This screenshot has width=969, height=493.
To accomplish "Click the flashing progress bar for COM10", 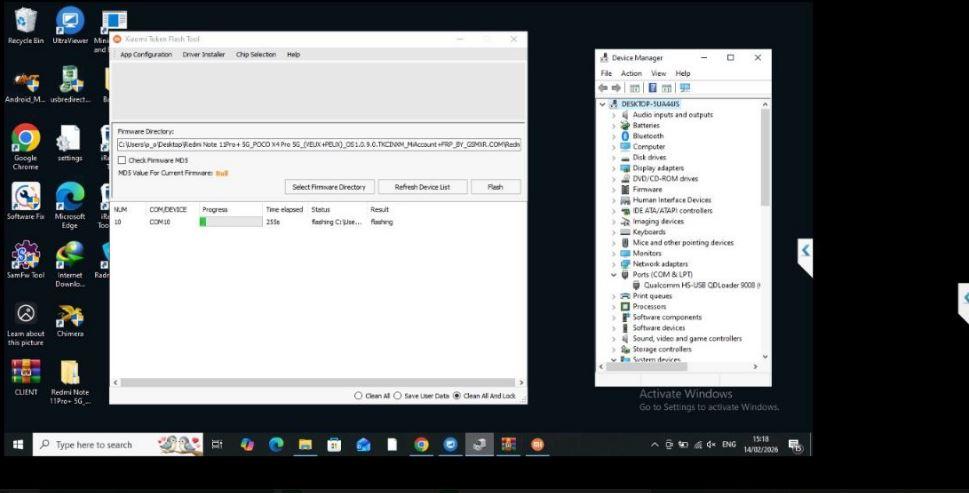I will pos(230,222).
